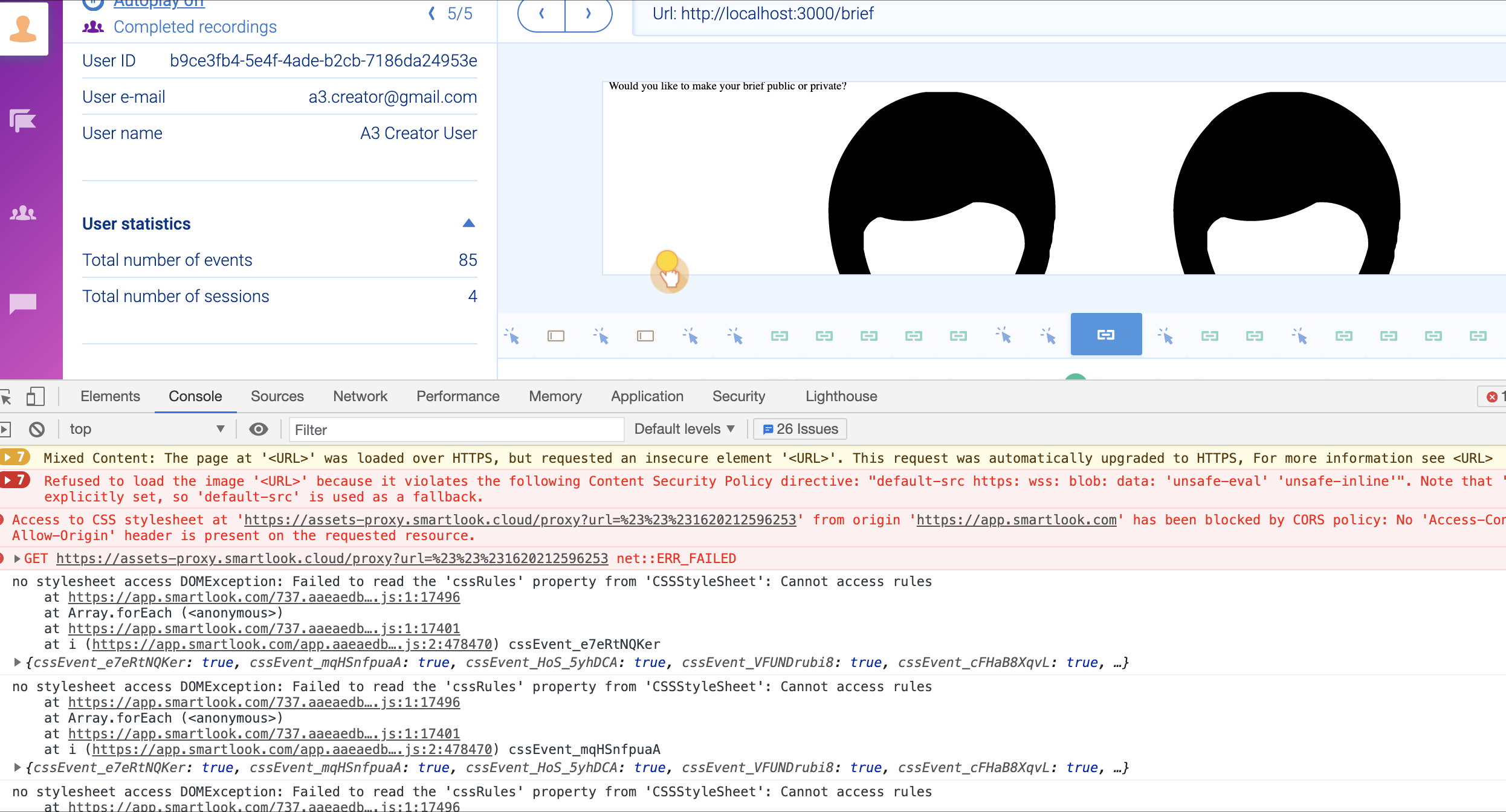Collapse the User statistics section
The height and width of the screenshot is (812, 1506).
coord(469,223)
